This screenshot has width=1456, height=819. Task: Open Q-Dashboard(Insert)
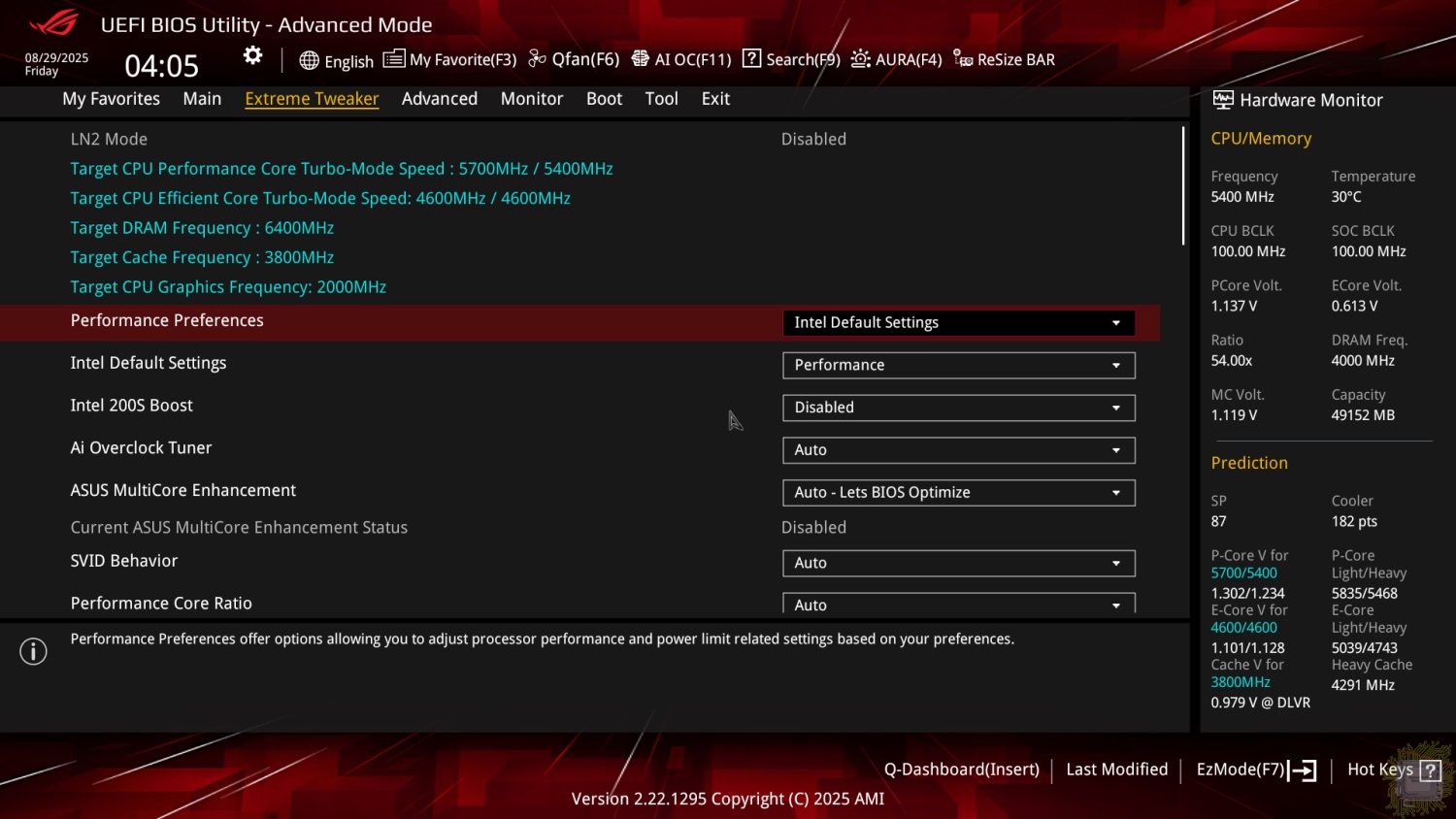pyautogui.click(x=961, y=770)
